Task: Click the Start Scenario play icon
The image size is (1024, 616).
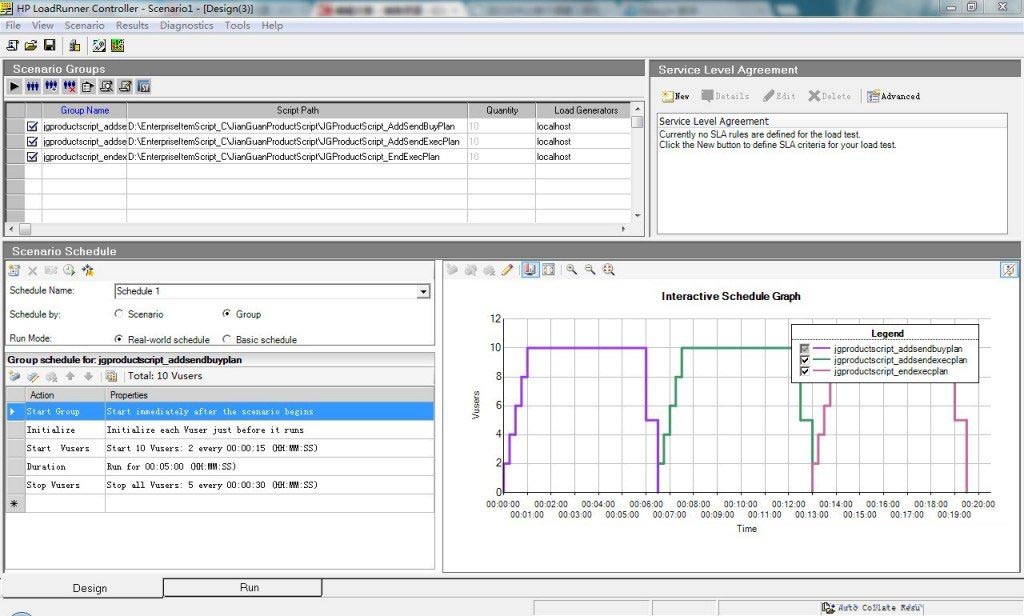Action: click(14, 86)
